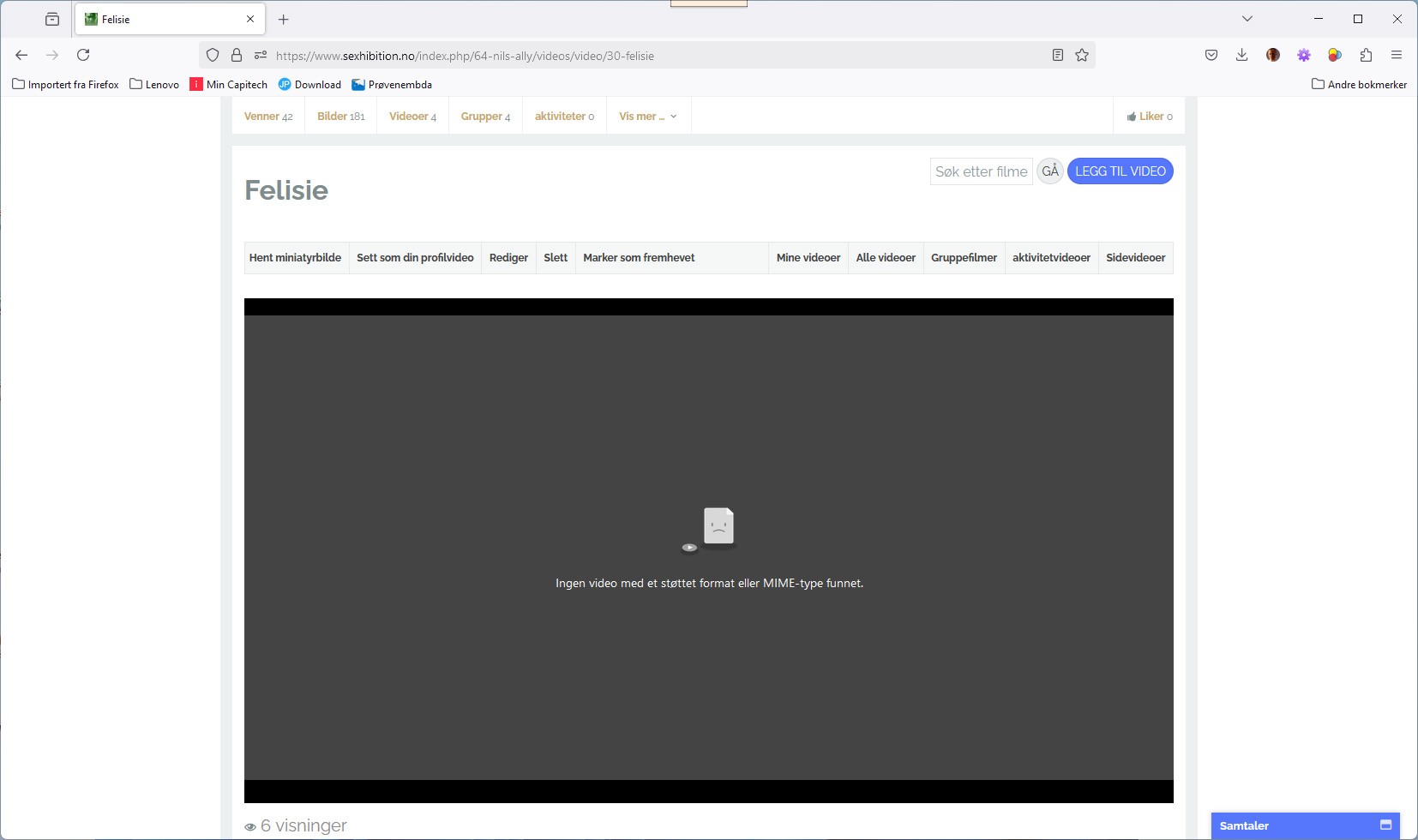Viewport: 1418px width, 840px height.
Task: Click the Søk etter filmer search field
Action: point(981,171)
